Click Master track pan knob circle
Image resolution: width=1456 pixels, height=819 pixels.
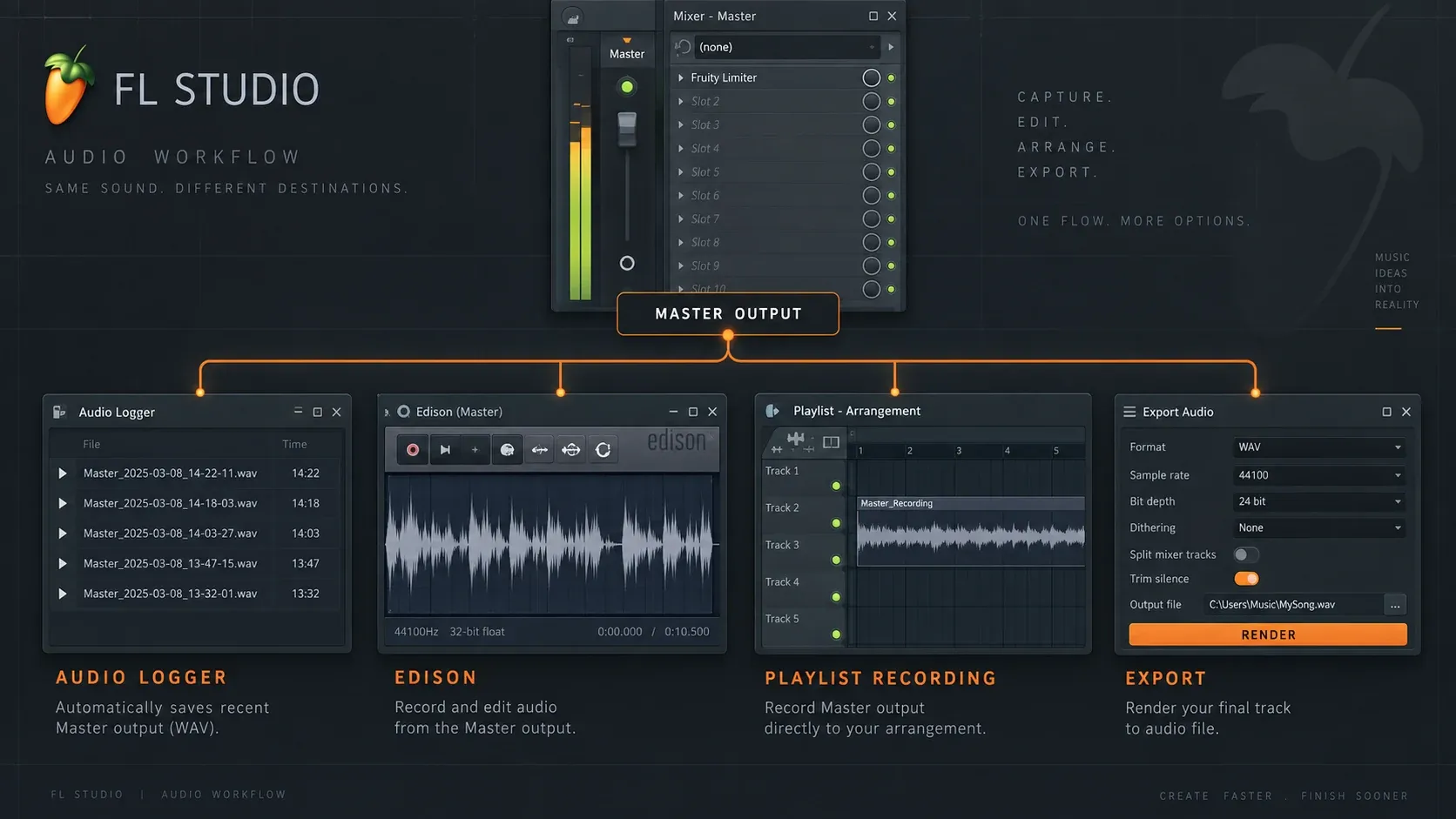[627, 263]
